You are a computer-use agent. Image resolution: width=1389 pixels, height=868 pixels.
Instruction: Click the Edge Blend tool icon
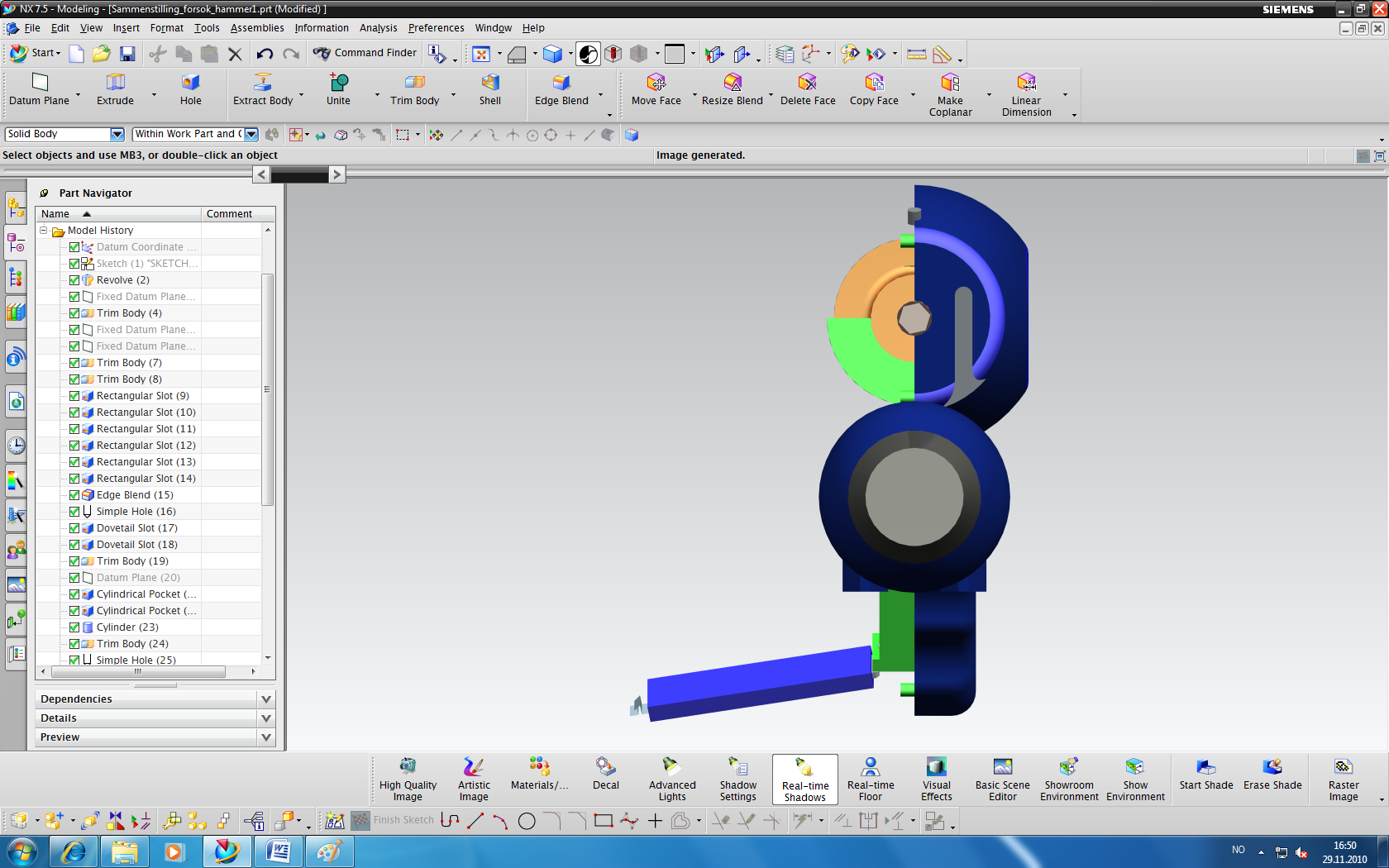click(561, 83)
